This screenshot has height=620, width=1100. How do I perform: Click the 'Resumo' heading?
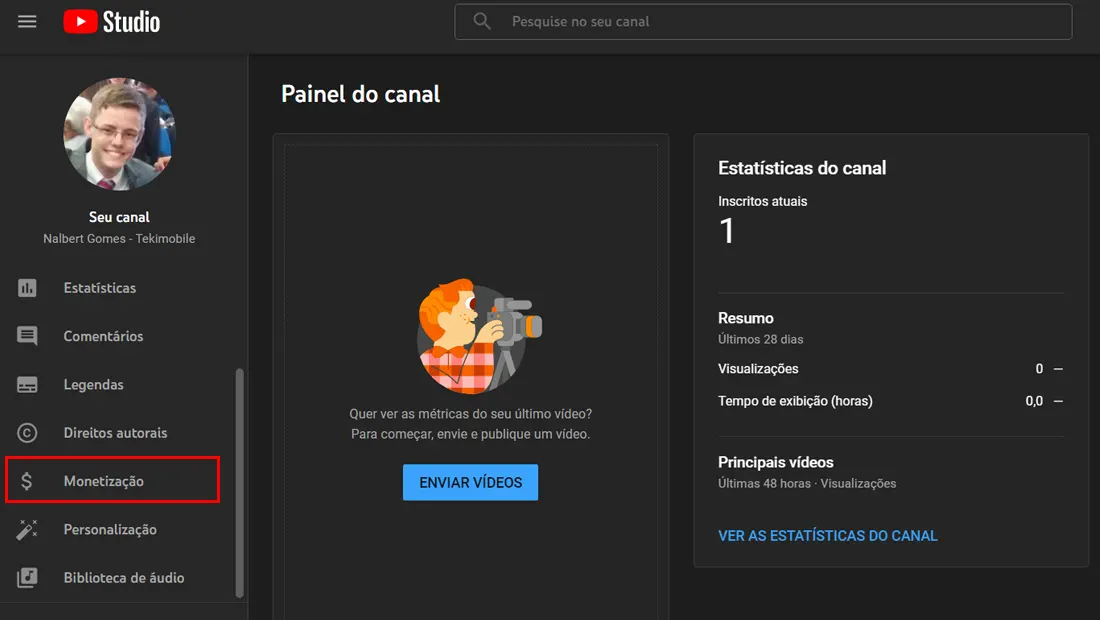point(746,318)
